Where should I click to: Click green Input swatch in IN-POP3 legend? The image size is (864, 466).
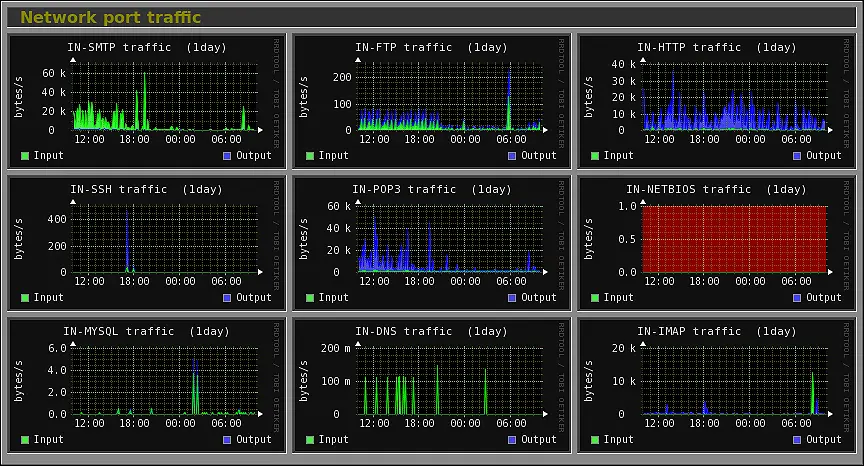[x=310, y=298]
